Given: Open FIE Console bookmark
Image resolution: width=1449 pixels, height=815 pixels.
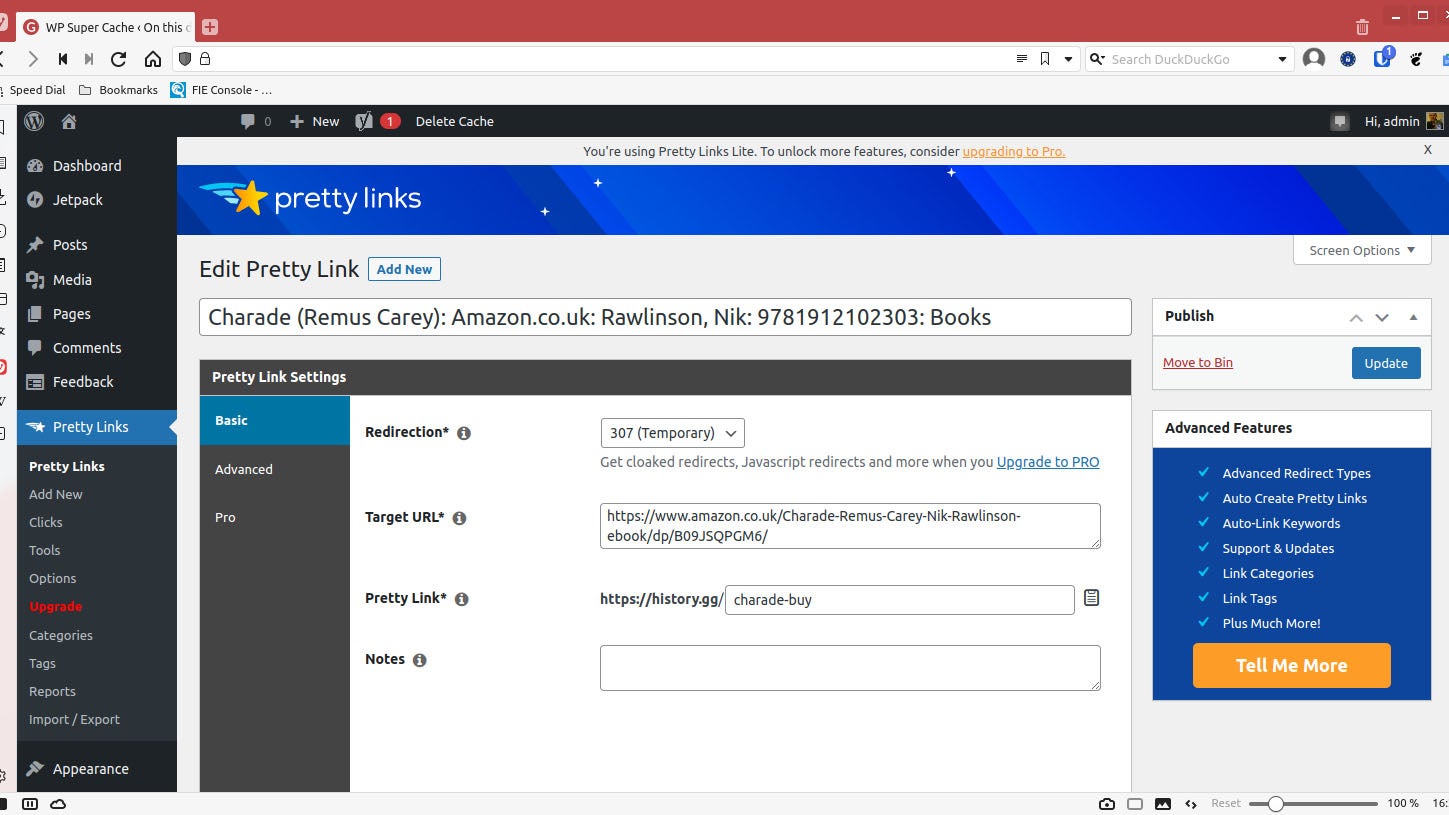Looking at the screenshot, I should click(221, 90).
